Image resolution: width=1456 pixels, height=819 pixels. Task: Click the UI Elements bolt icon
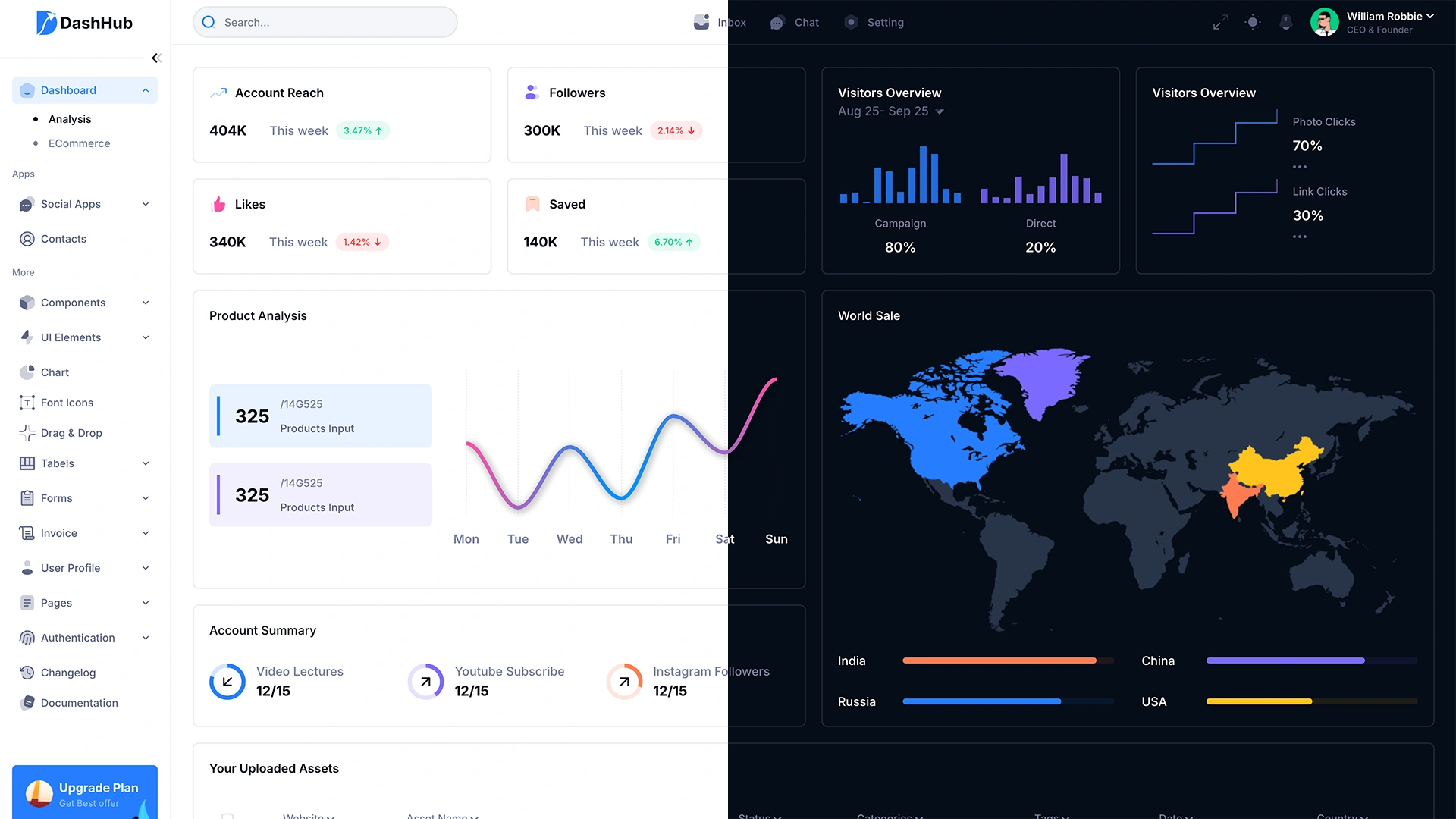pyautogui.click(x=27, y=337)
